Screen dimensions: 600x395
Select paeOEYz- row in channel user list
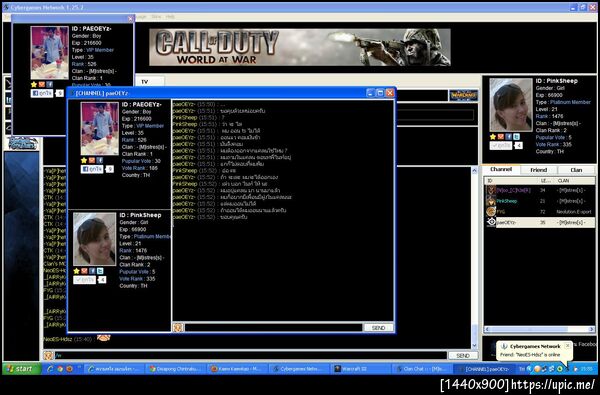540,222
